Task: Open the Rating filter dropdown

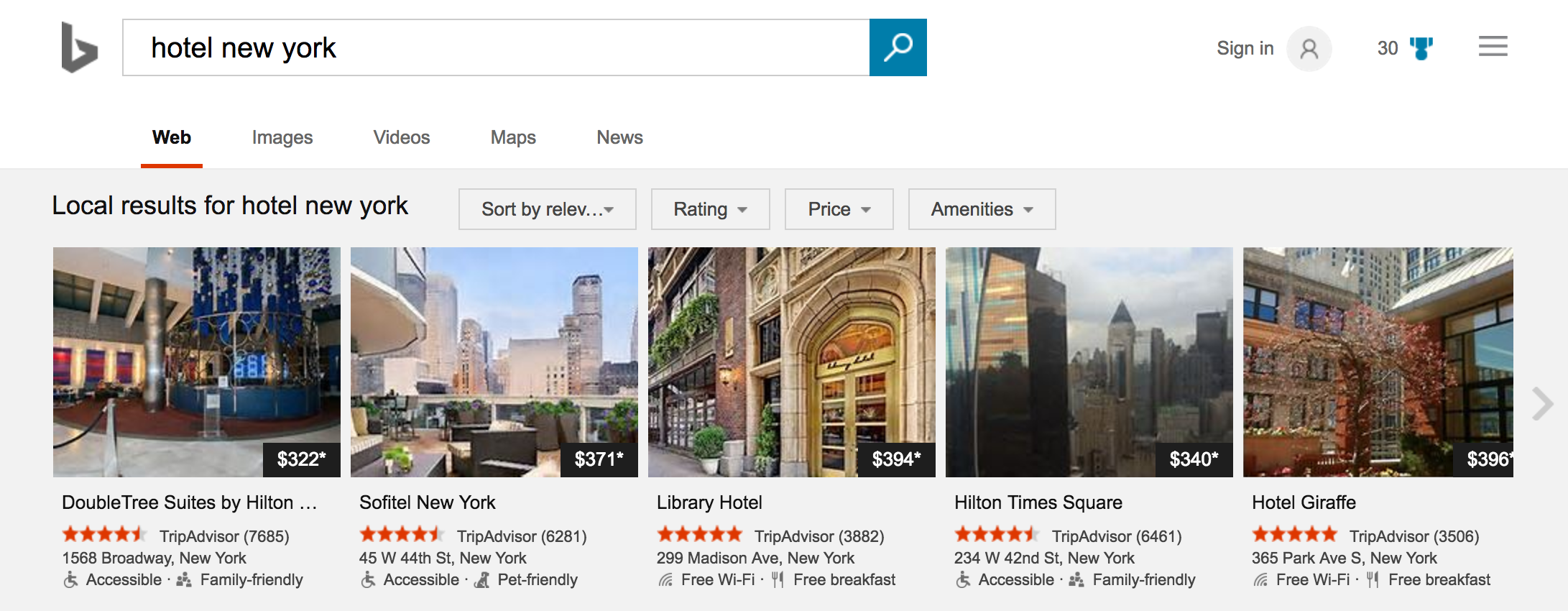Action: [710, 209]
